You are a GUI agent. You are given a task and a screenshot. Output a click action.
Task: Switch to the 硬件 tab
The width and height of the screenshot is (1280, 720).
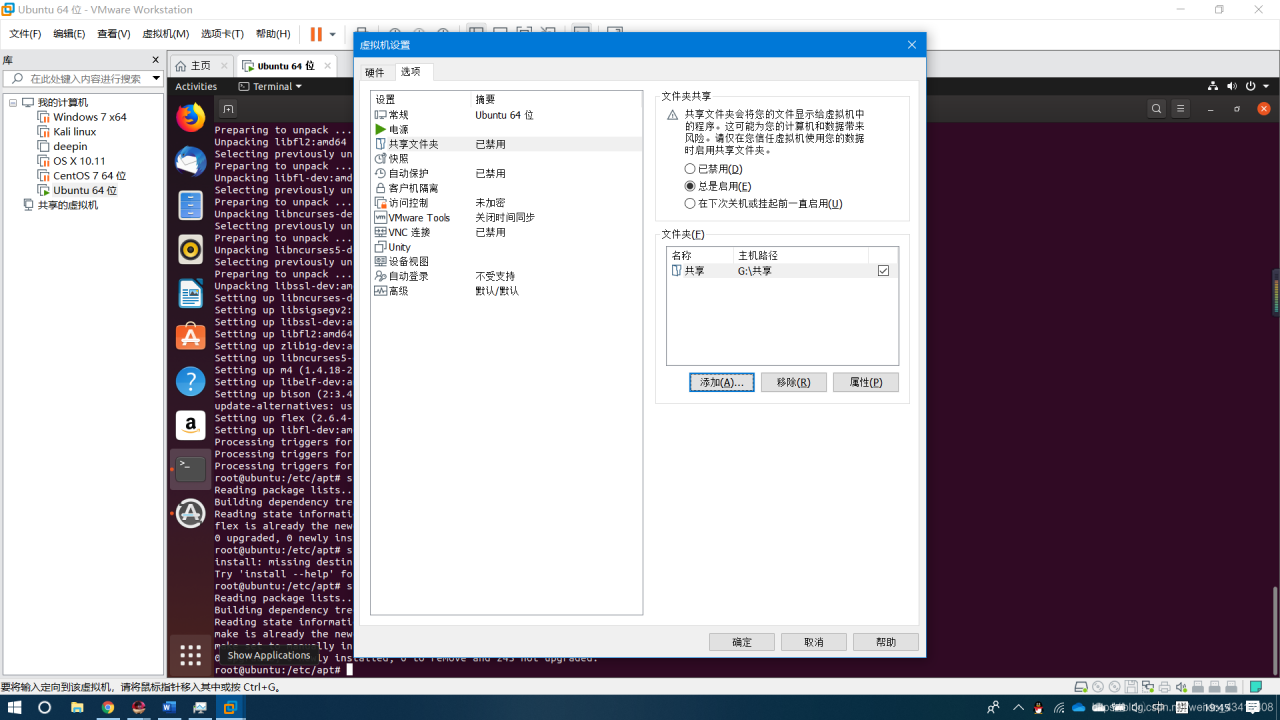coord(374,72)
